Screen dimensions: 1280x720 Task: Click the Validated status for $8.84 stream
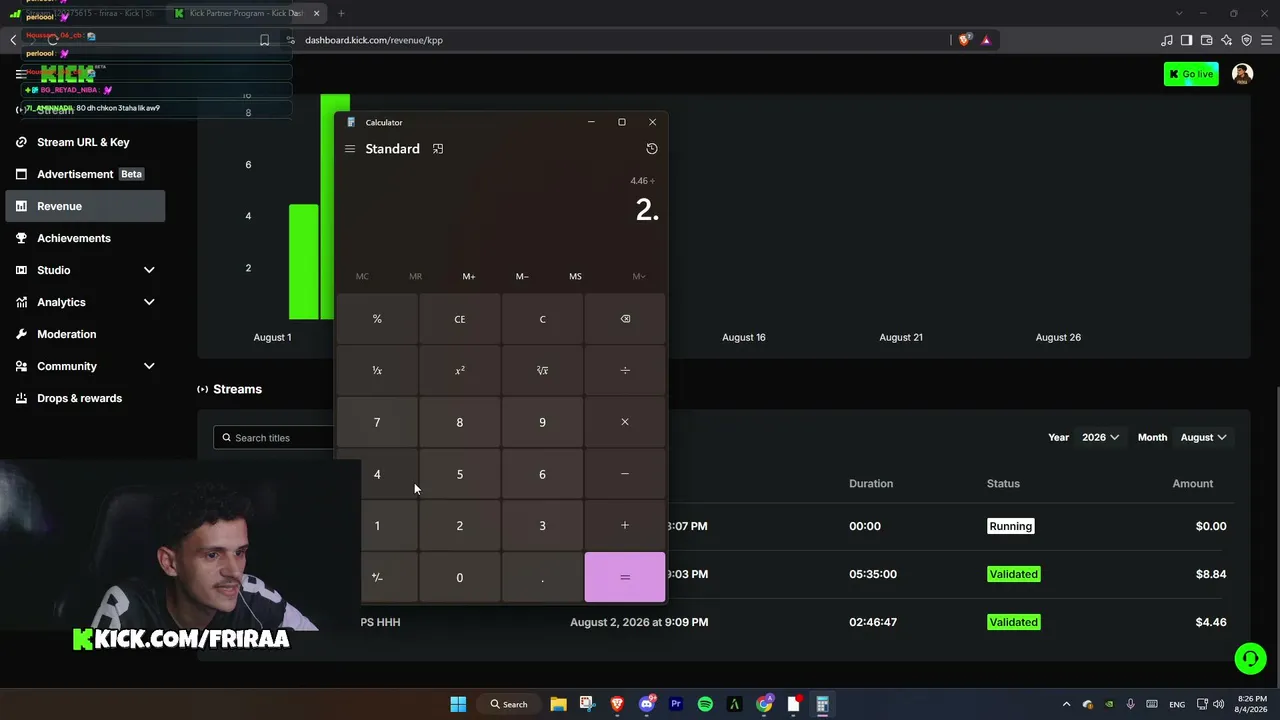1013,574
